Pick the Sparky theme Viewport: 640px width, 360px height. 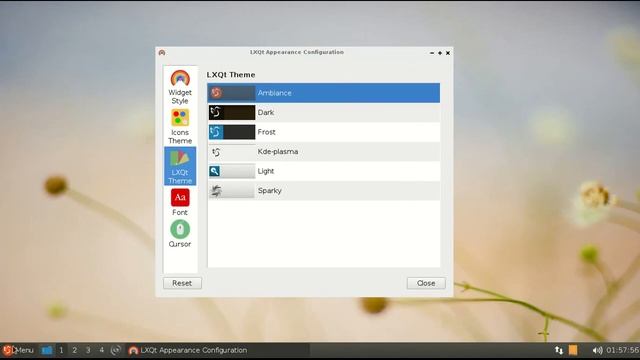point(324,191)
